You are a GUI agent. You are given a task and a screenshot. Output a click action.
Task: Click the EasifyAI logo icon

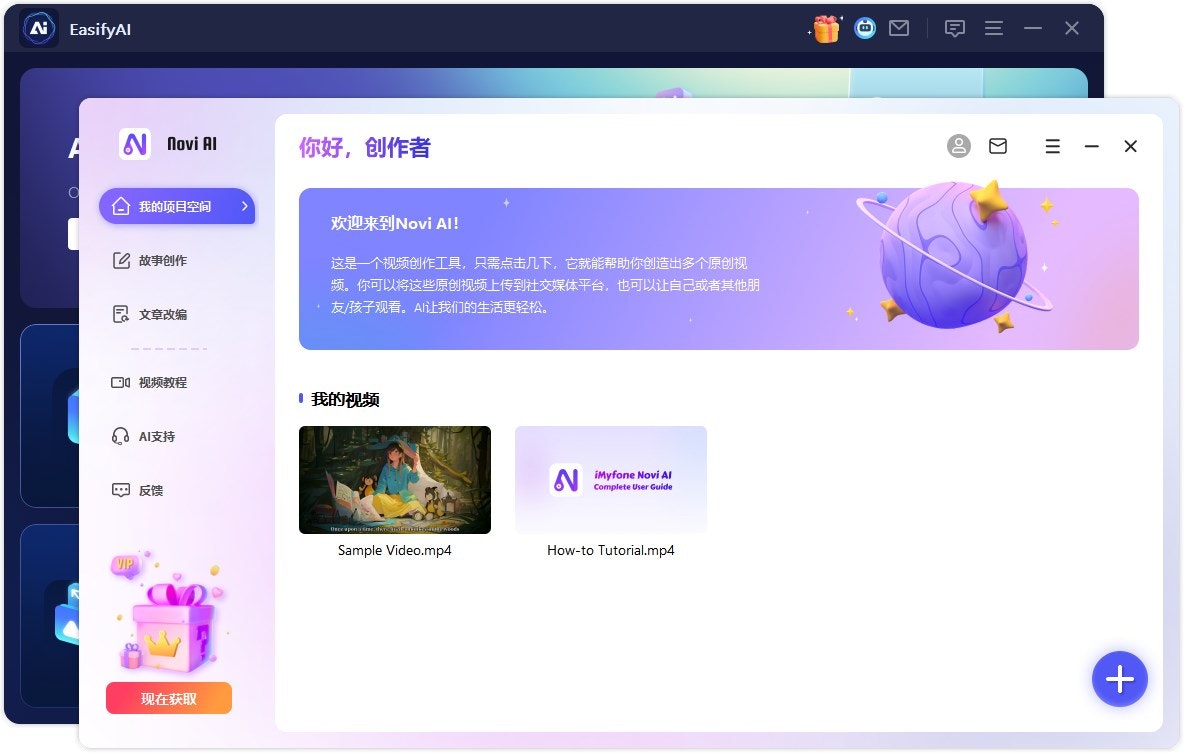[x=39, y=29]
